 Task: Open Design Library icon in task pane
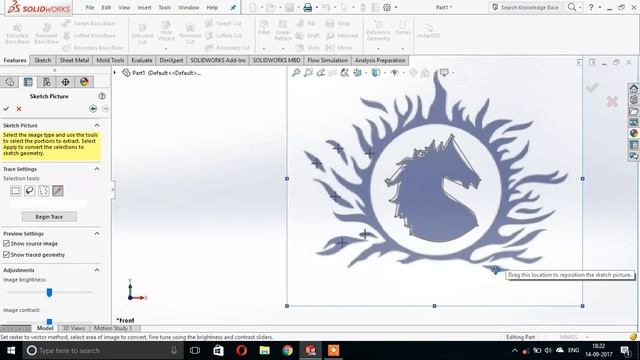[633, 100]
